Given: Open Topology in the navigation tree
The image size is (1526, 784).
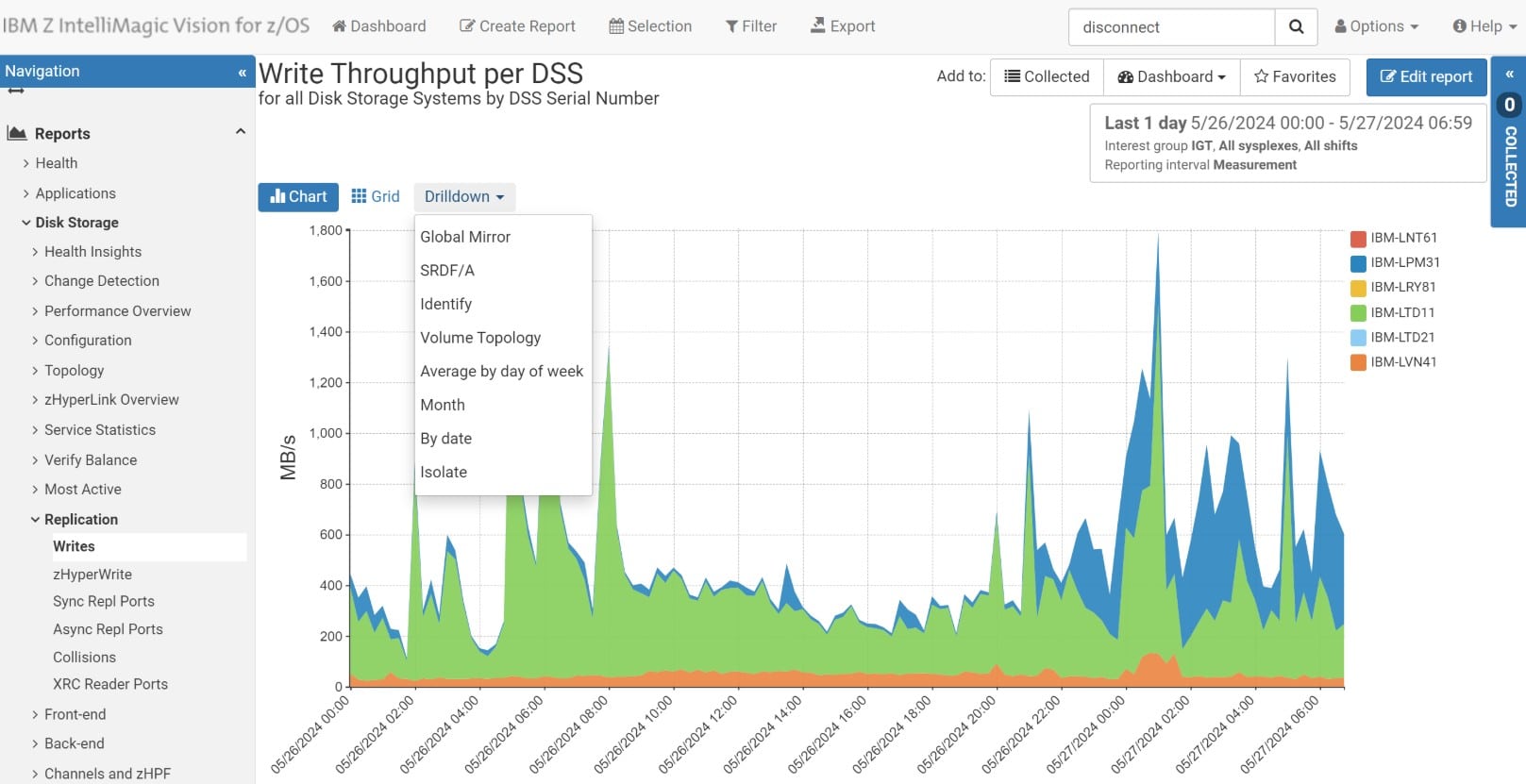Looking at the screenshot, I should [74, 371].
